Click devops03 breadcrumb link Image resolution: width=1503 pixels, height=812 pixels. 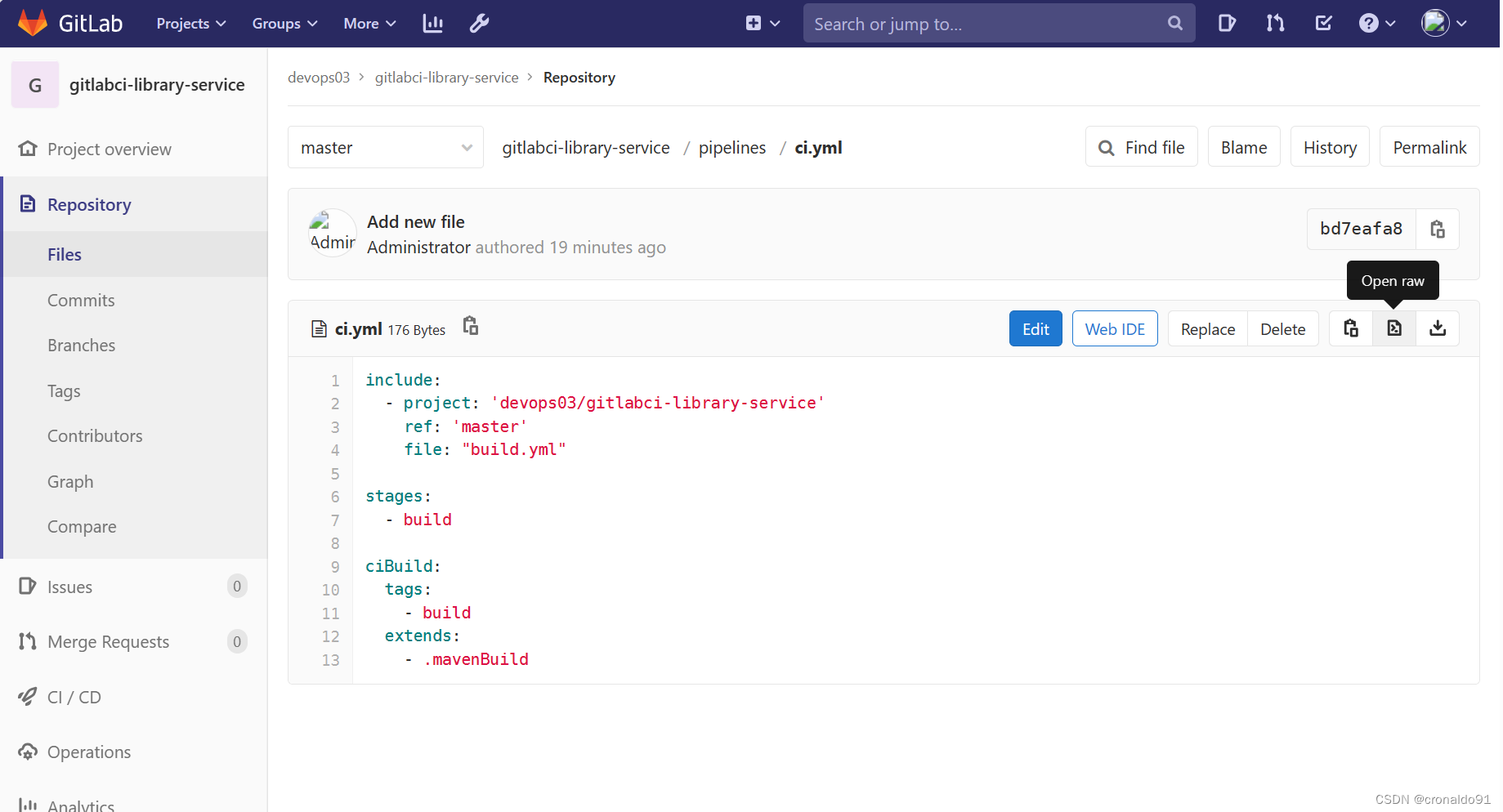tap(319, 78)
